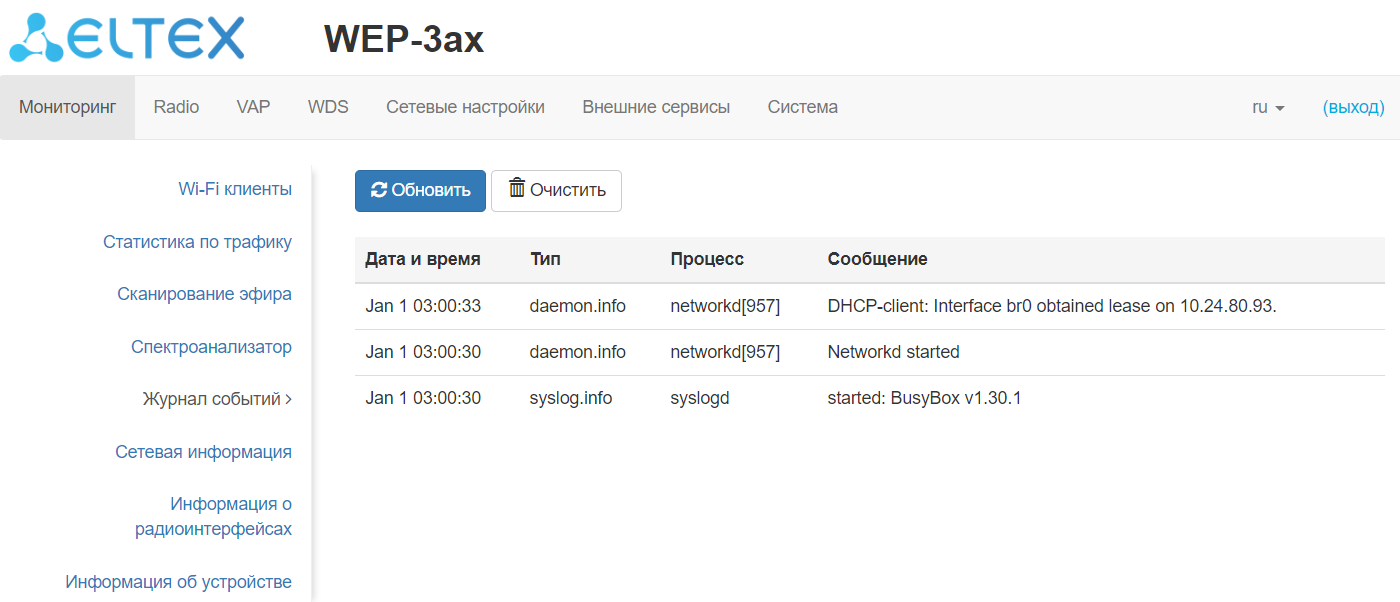Open Внешние сервисы menu
The height and width of the screenshot is (602, 1400).
(x=656, y=107)
